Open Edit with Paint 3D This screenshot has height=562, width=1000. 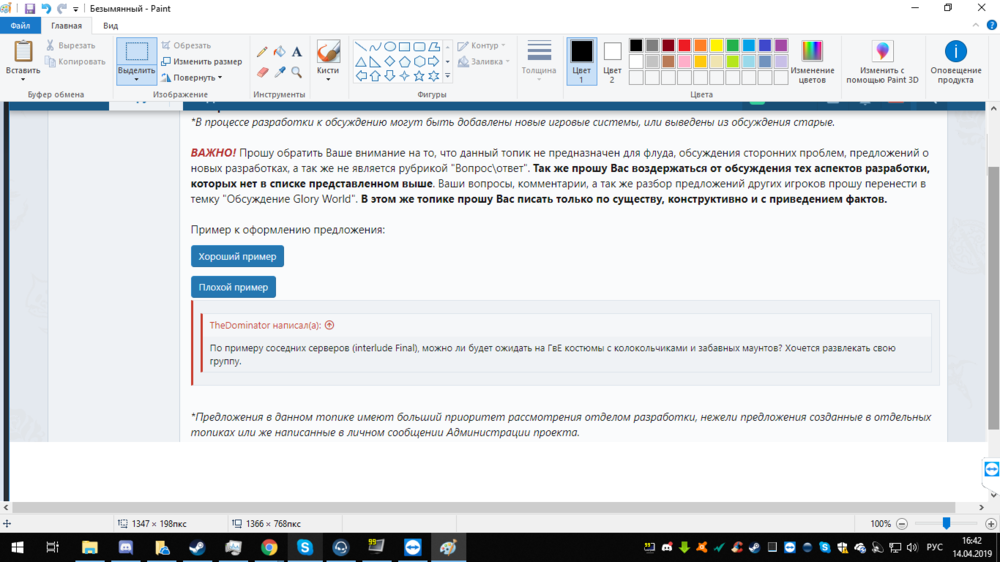coord(881,62)
